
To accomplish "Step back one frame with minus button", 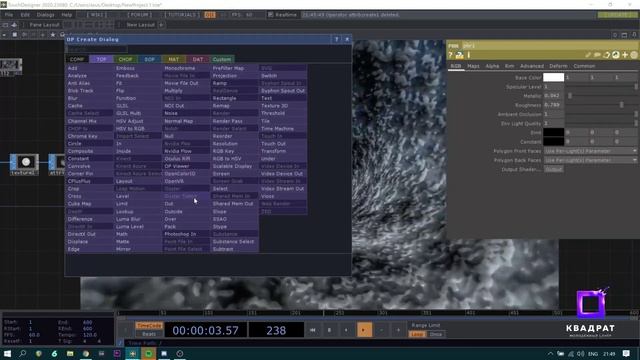I will [381, 330].
